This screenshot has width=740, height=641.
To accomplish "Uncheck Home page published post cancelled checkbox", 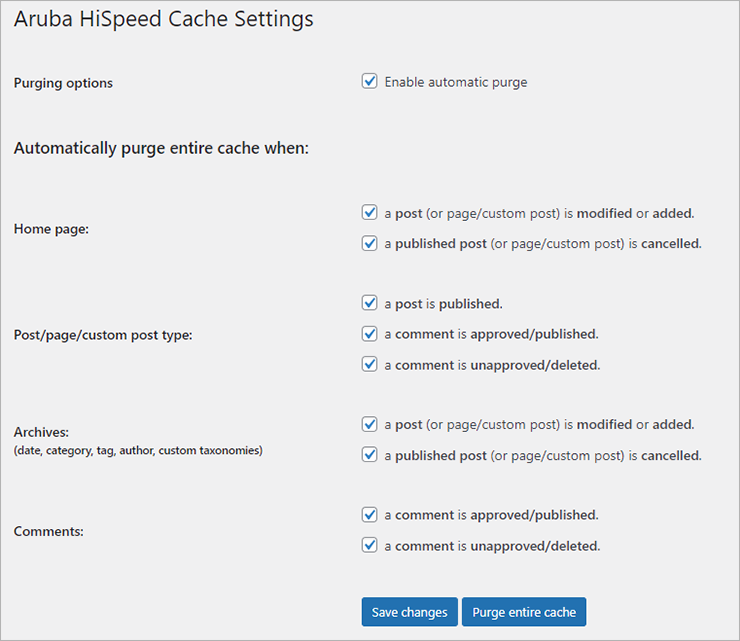I will click(370, 244).
